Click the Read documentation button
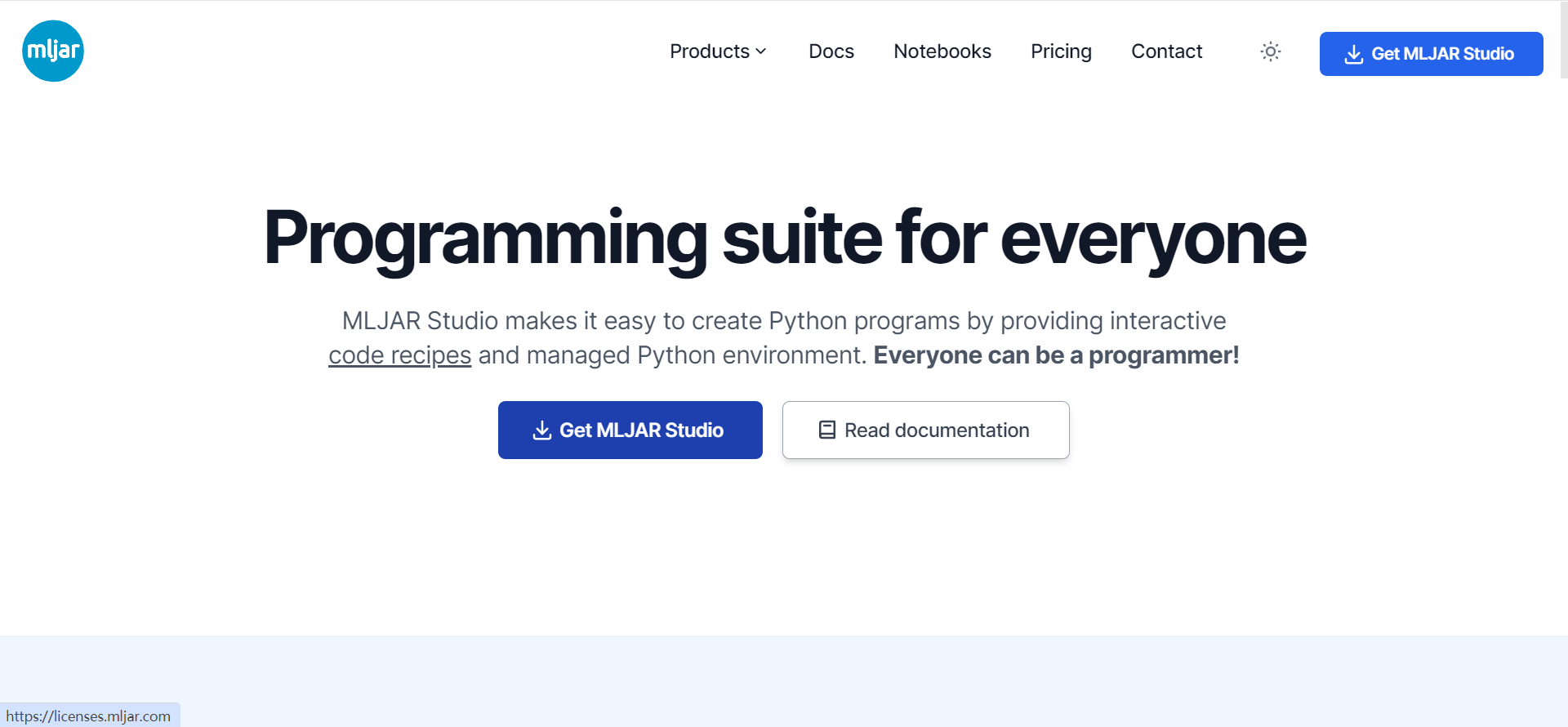Image resolution: width=1568 pixels, height=727 pixels. [925, 430]
